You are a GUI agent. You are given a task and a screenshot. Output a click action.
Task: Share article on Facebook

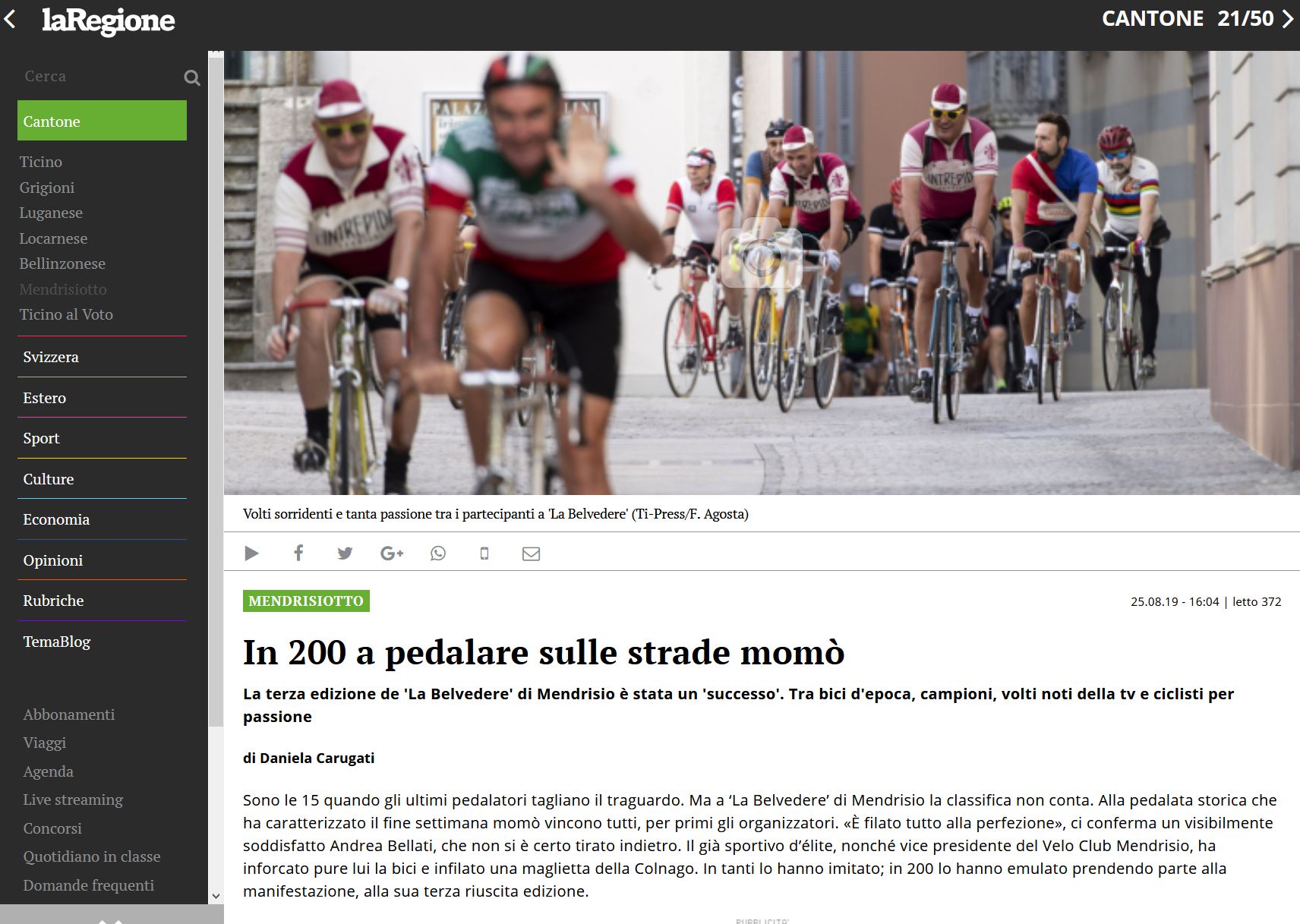coord(298,553)
